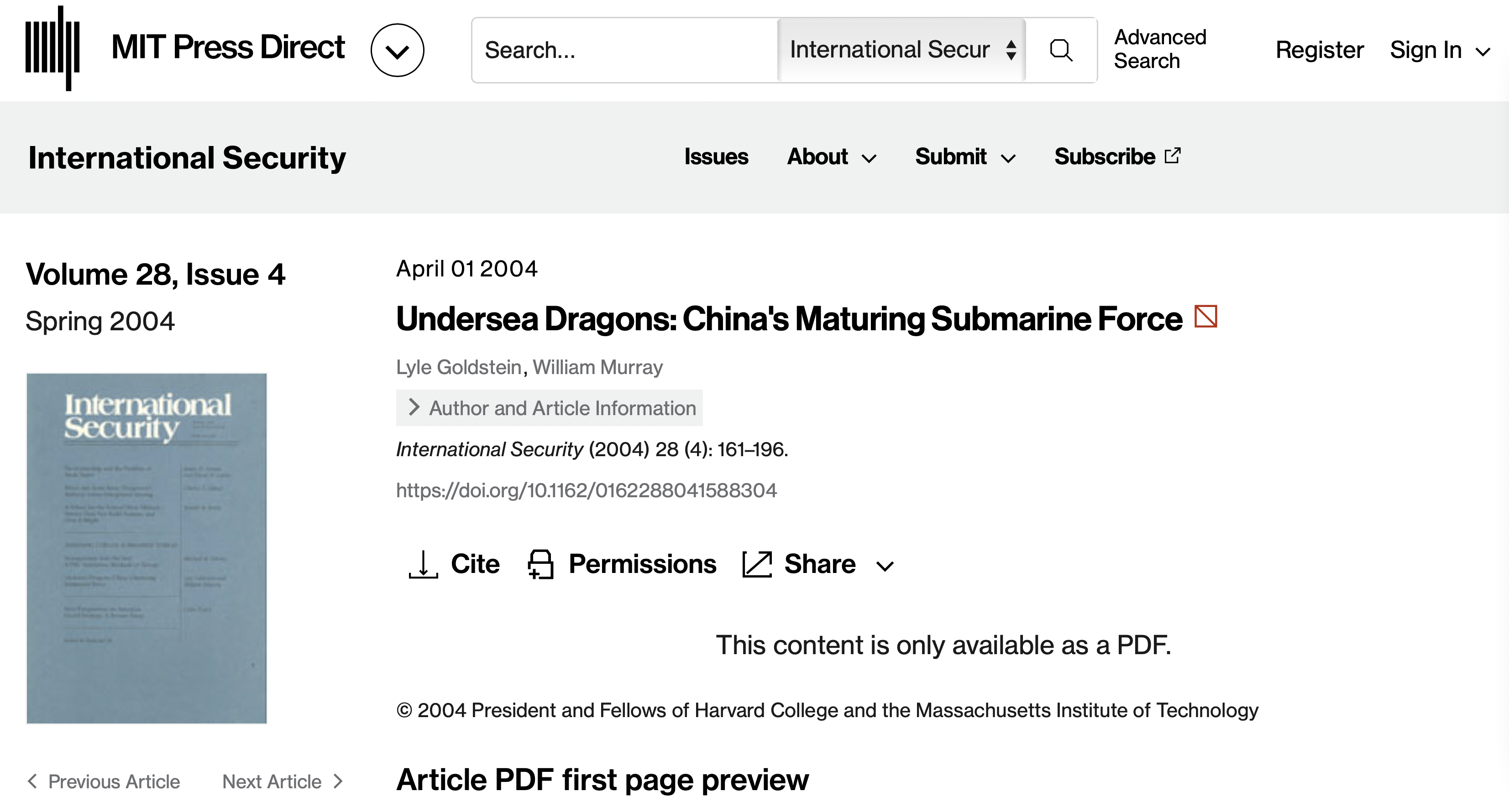Screen dimensions: 1509x812
Task: Click the Submit menu chevron
Action: (1008, 159)
